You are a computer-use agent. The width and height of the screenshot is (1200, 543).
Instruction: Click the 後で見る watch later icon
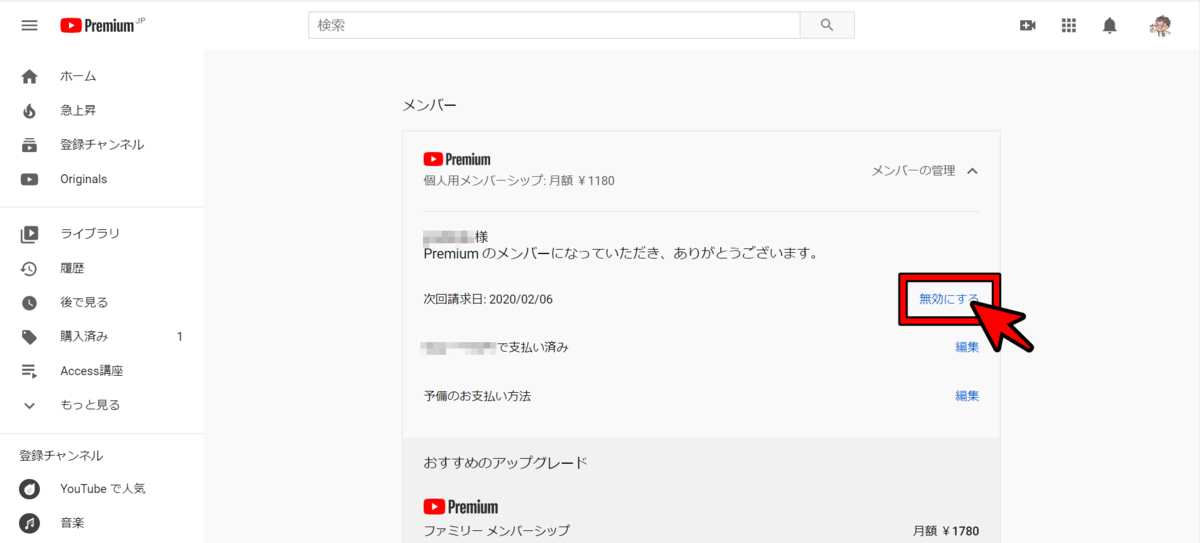[29, 302]
